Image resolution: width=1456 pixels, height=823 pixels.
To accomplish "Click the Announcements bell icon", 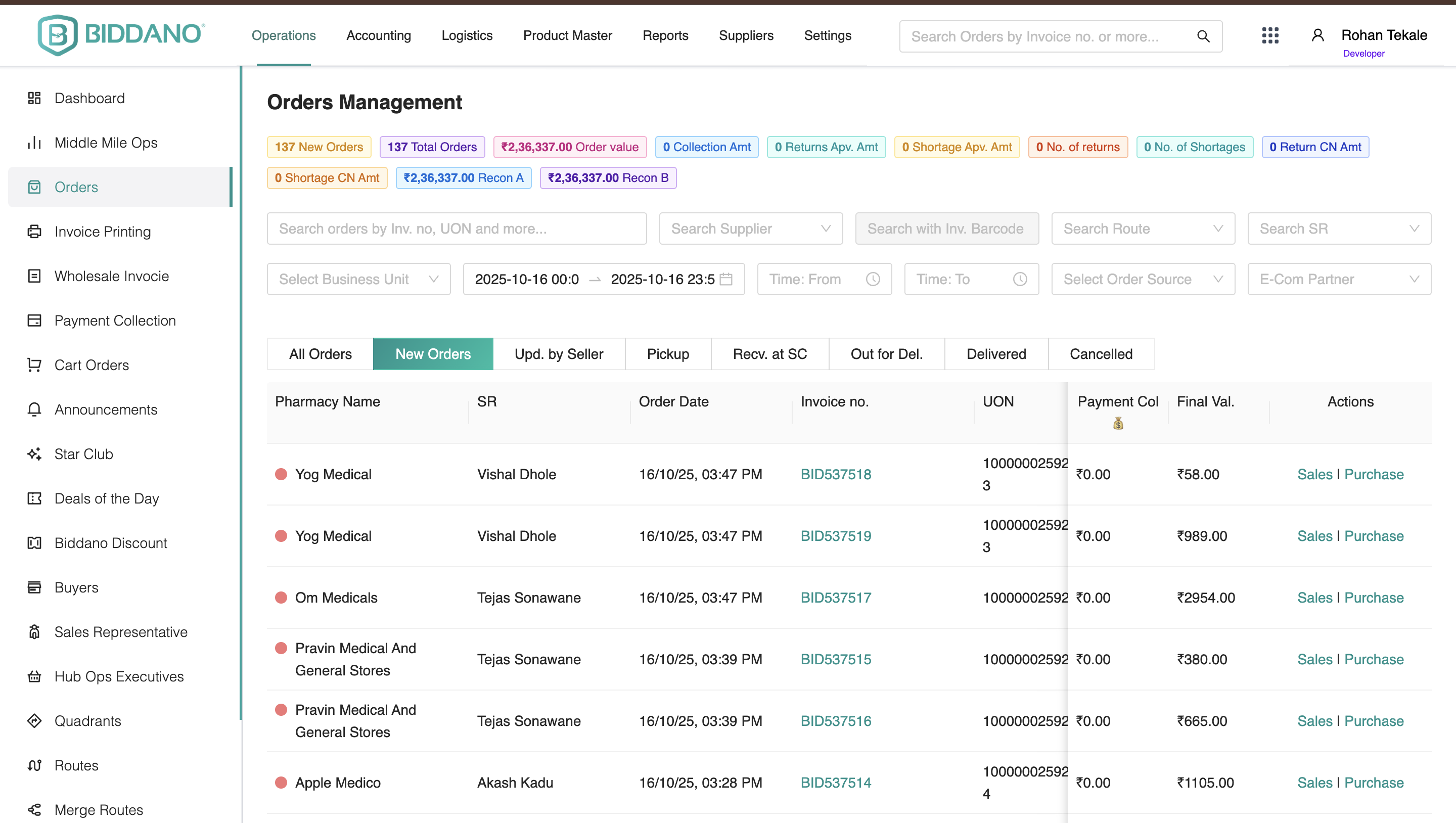I will (x=34, y=410).
